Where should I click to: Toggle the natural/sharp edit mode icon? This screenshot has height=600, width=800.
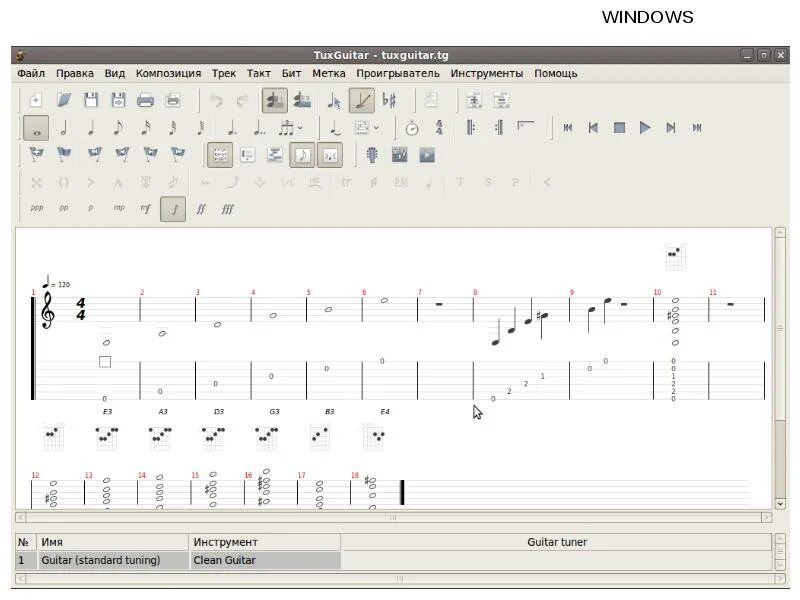[362, 100]
